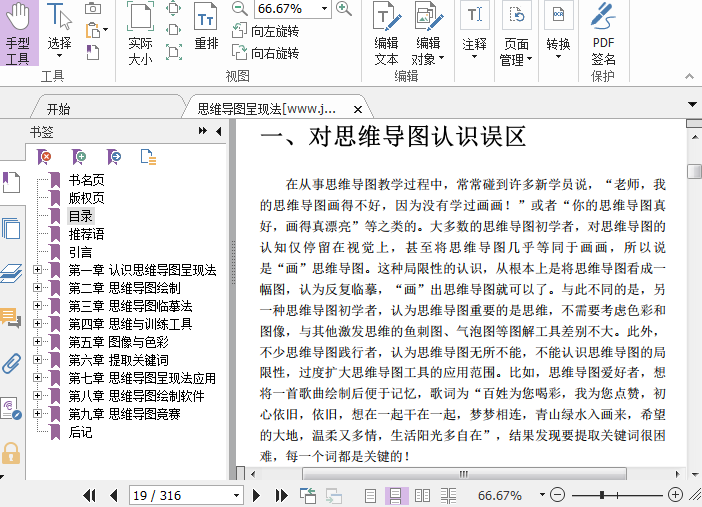702x507 pixels.
Task: Click the zoom slider in the status bar
Action: click(602, 495)
